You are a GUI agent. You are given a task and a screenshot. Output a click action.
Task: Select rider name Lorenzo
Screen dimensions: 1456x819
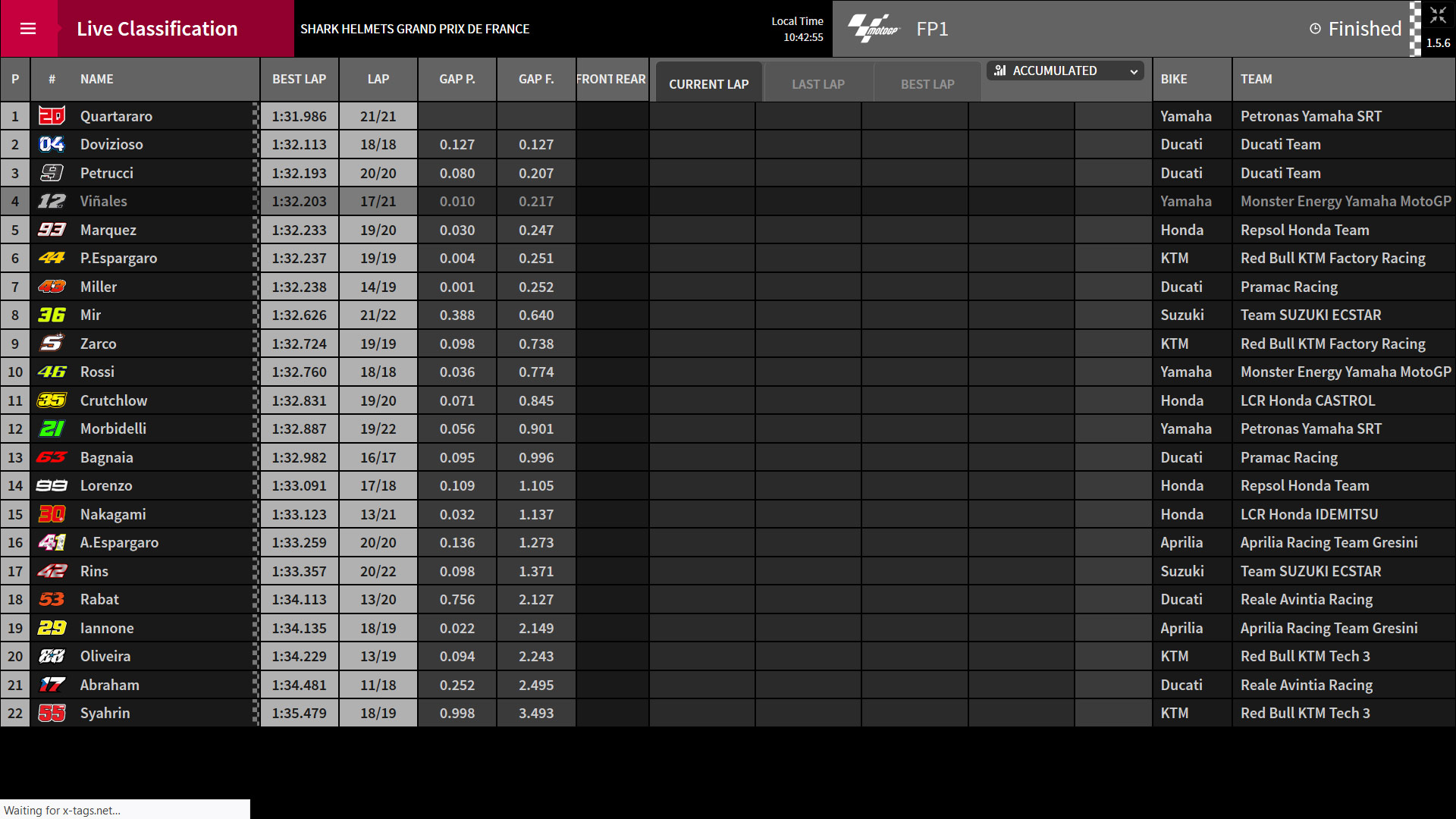(106, 485)
